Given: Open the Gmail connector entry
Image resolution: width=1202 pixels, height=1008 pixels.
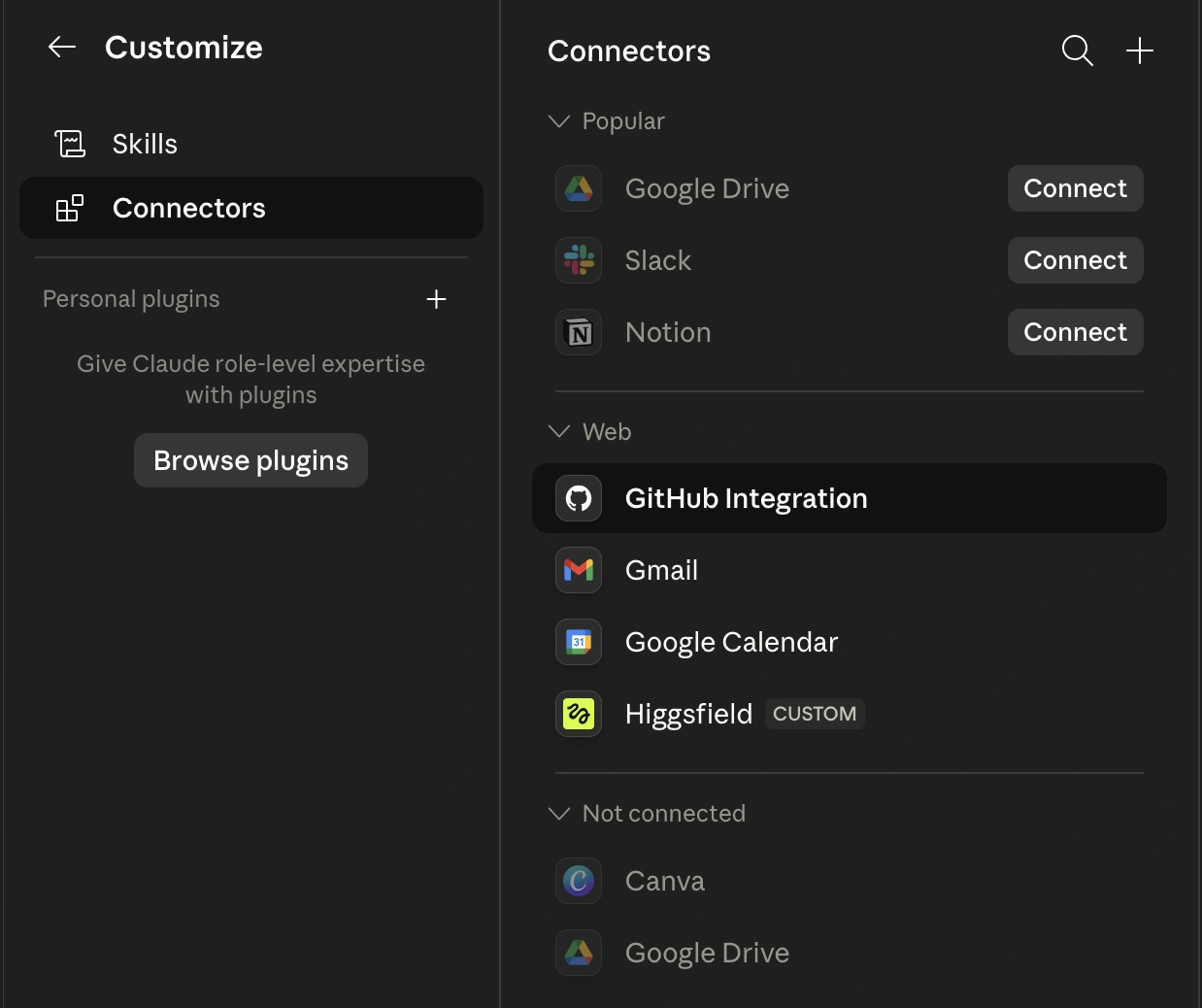Looking at the screenshot, I should 850,570.
